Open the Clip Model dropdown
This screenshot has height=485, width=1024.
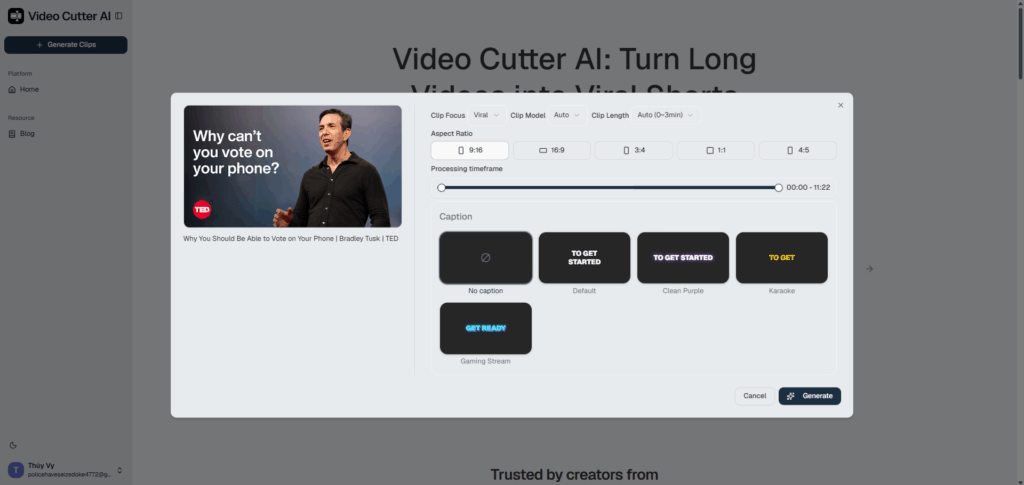coord(568,116)
